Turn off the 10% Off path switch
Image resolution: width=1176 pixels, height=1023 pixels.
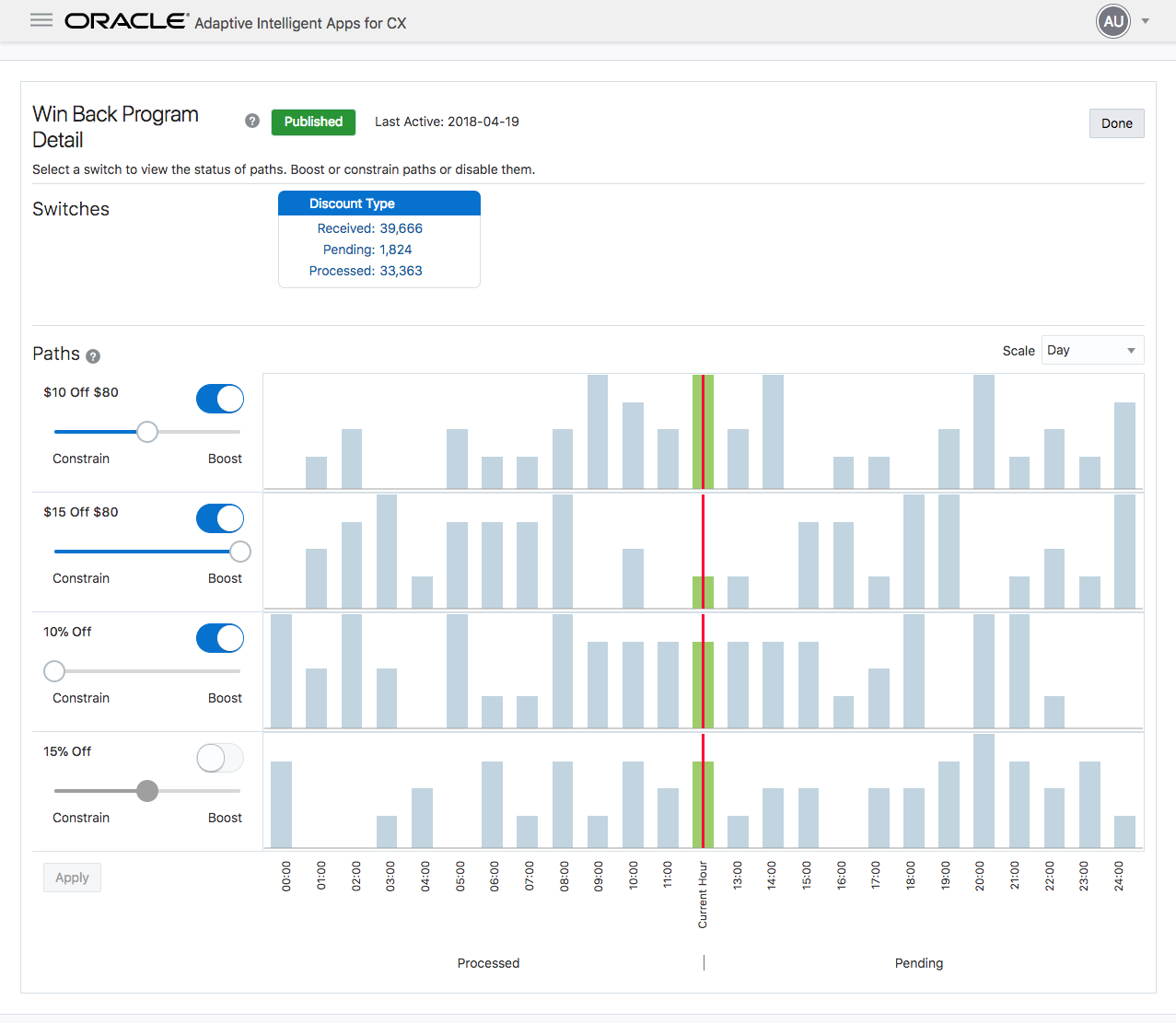220,638
